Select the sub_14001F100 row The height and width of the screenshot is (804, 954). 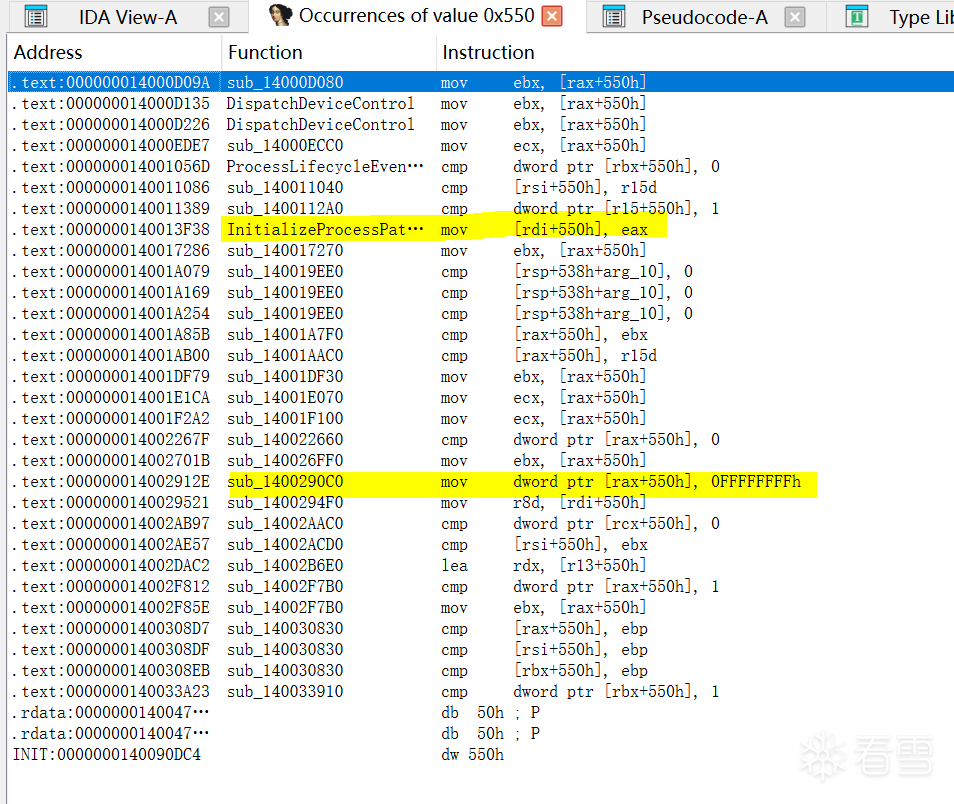[481, 418]
